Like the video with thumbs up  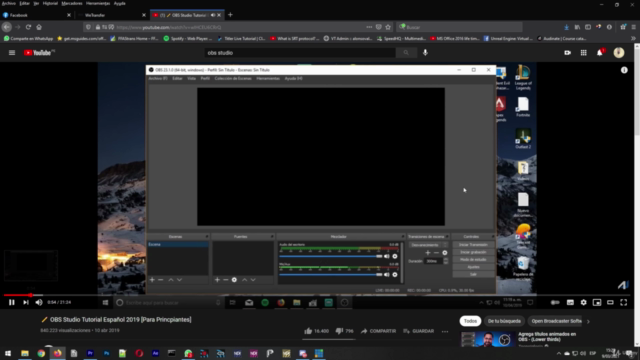[316, 331]
